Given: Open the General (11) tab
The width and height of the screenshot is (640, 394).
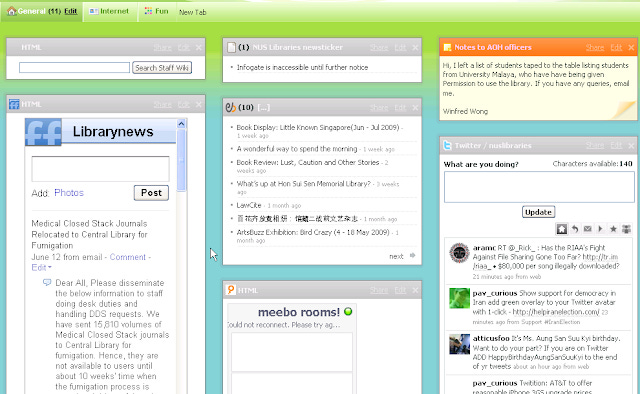Looking at the screenshot, I should coord(42,11).
